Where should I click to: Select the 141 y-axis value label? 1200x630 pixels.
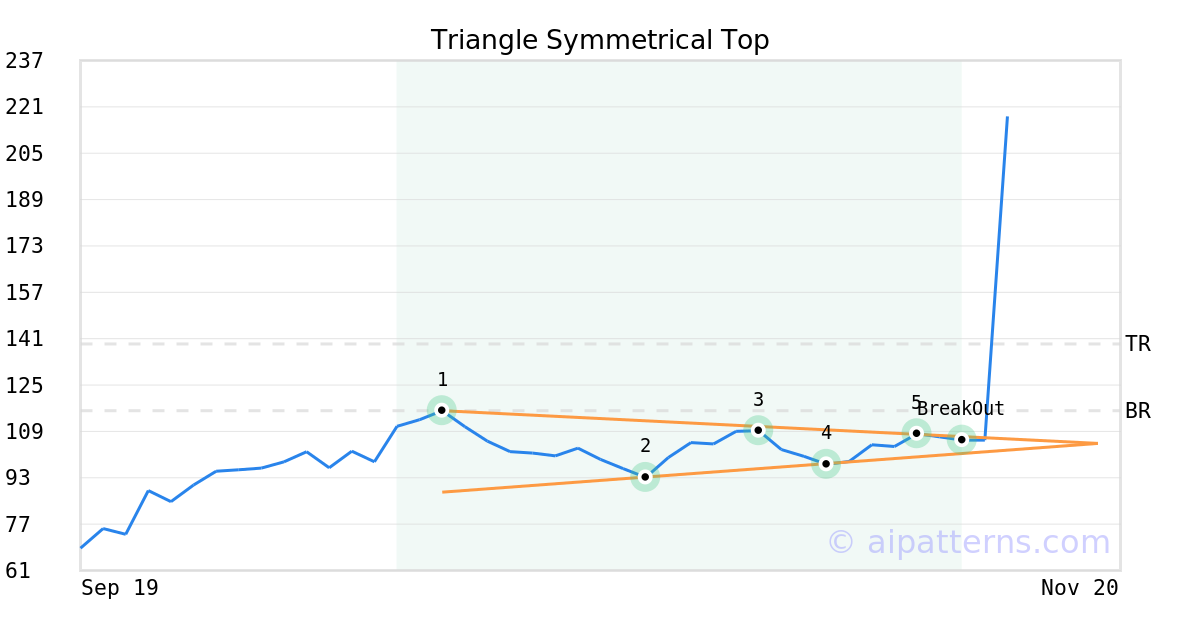pos(24,339)
